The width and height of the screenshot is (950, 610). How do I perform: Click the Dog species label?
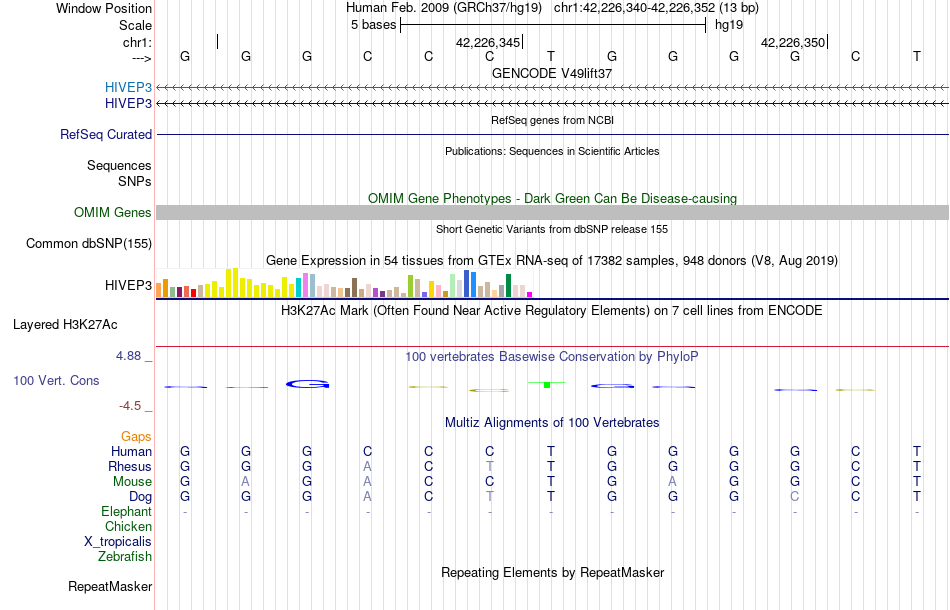tap(141, 497)
